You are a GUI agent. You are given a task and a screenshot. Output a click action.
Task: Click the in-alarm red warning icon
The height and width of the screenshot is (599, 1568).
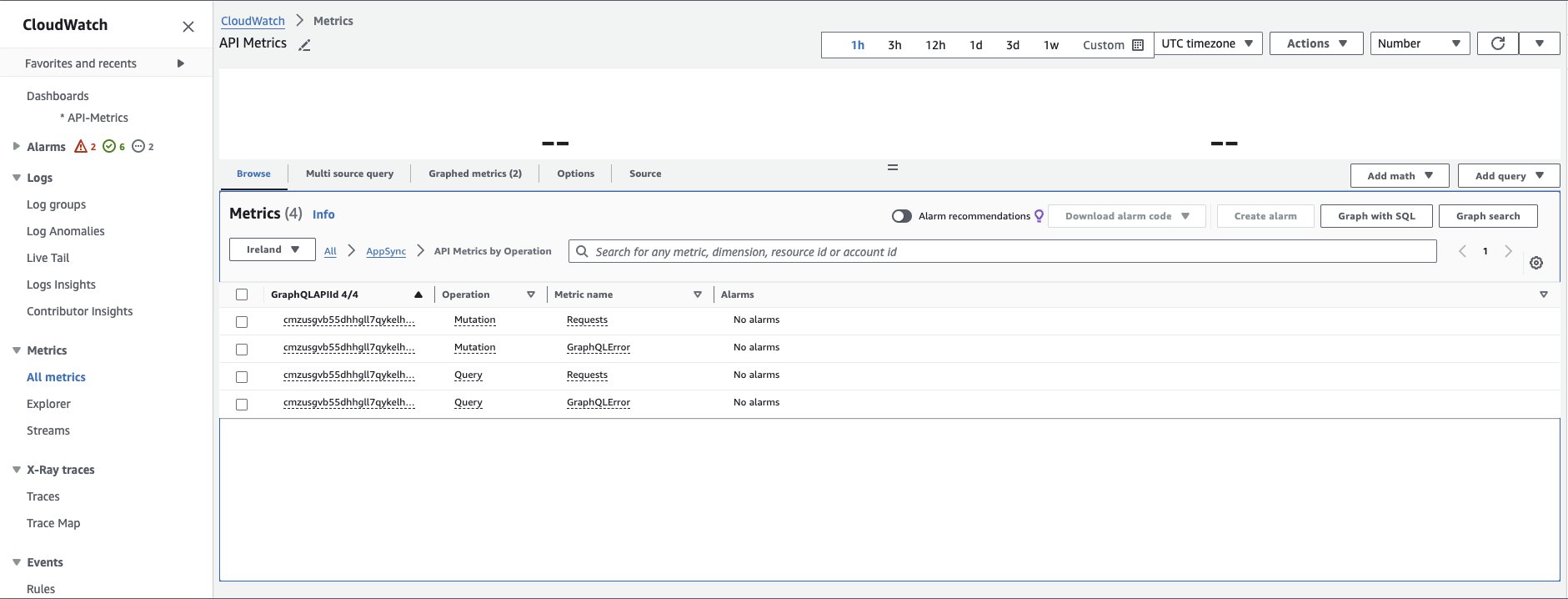point(81,147)
